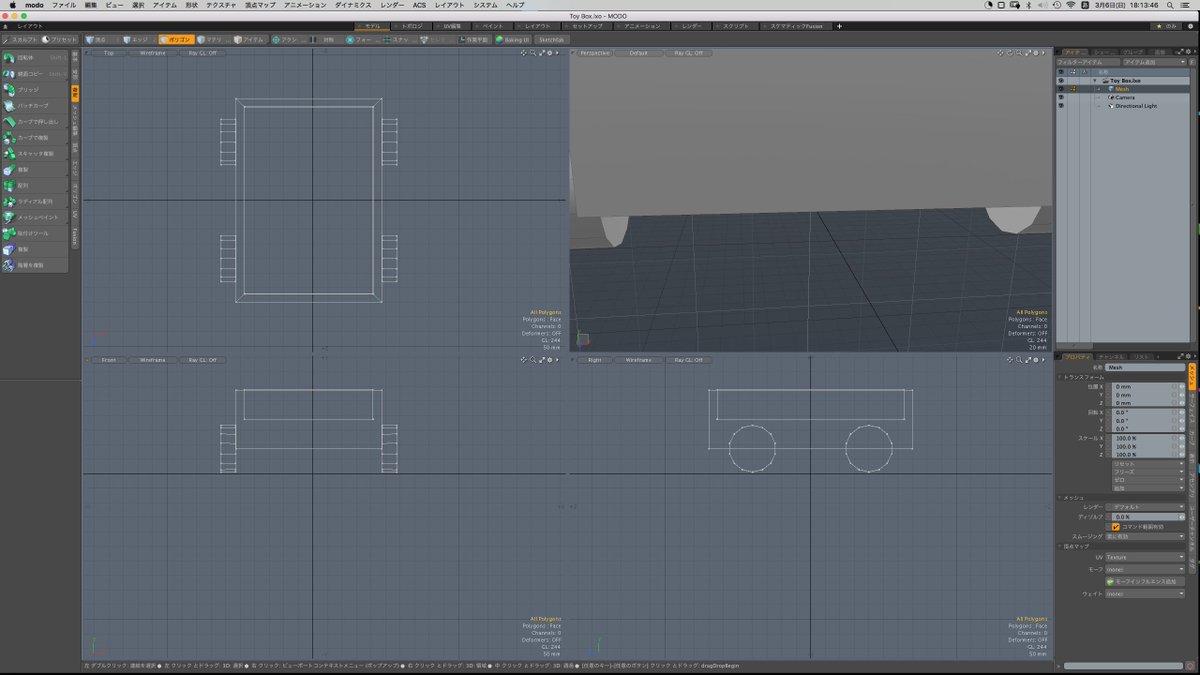Viewport: 1200px width, 675px height.
Task: Open the ファイル menu
Action: (x=63, y=5)
